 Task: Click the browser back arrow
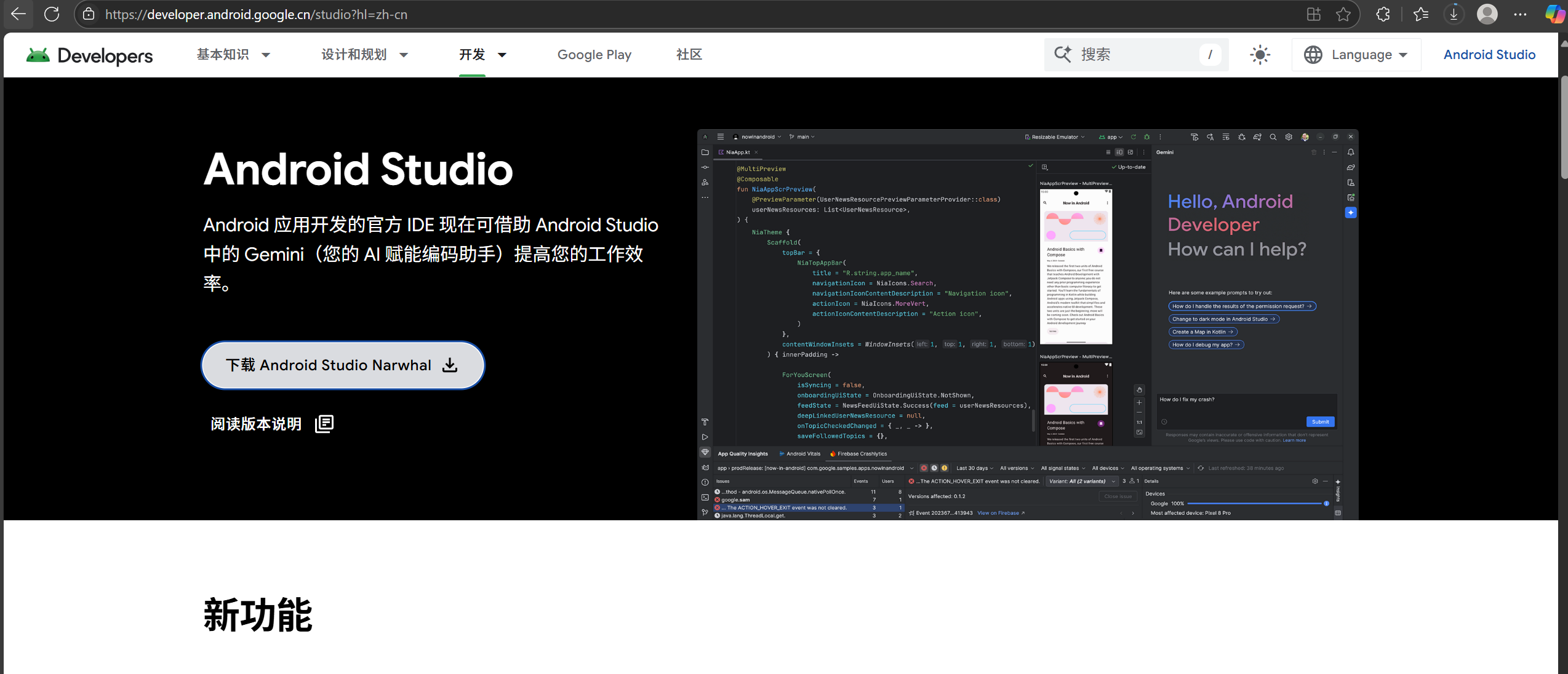[18, 14]
